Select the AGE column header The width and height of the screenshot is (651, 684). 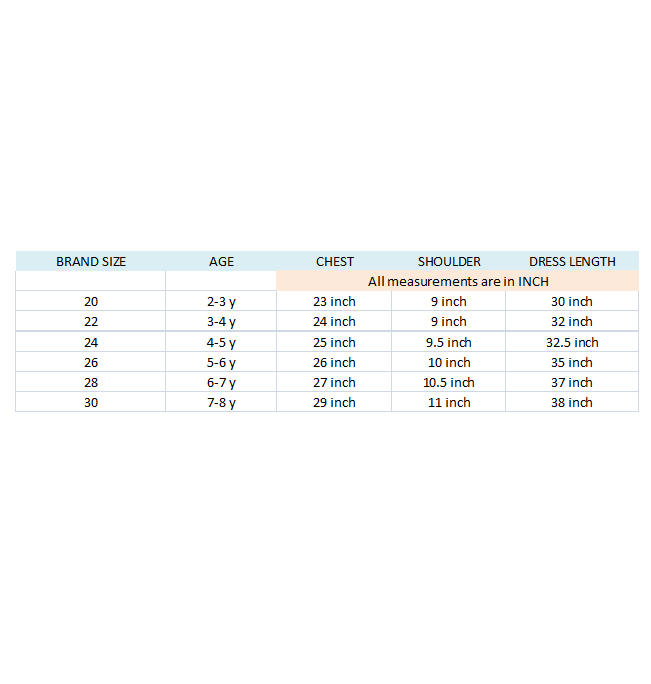(x=221, y=261)
